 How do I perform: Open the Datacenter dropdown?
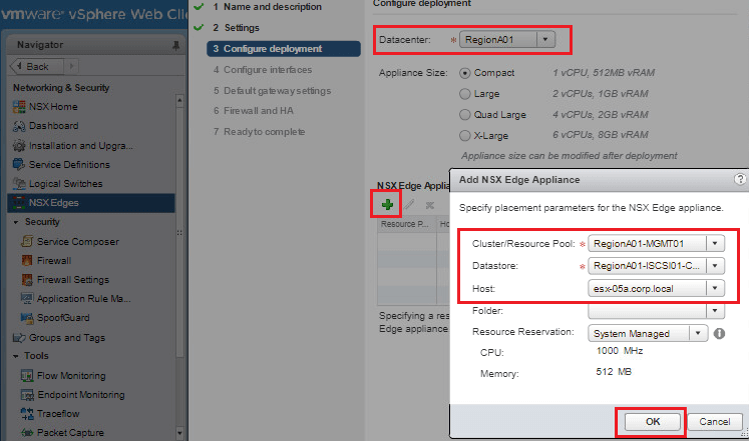click(x=546, y=40)
